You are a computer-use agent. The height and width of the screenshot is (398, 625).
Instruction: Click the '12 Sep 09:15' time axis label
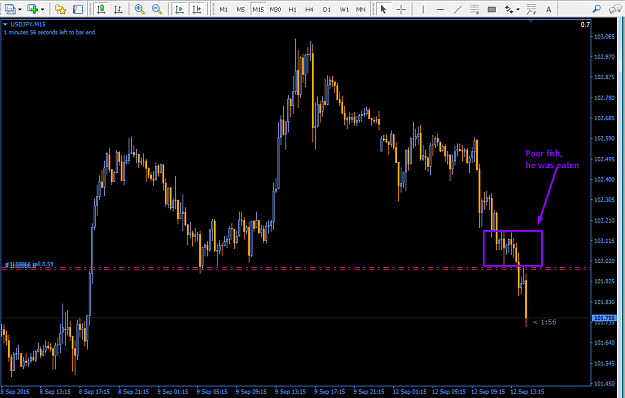click(488, 392)
